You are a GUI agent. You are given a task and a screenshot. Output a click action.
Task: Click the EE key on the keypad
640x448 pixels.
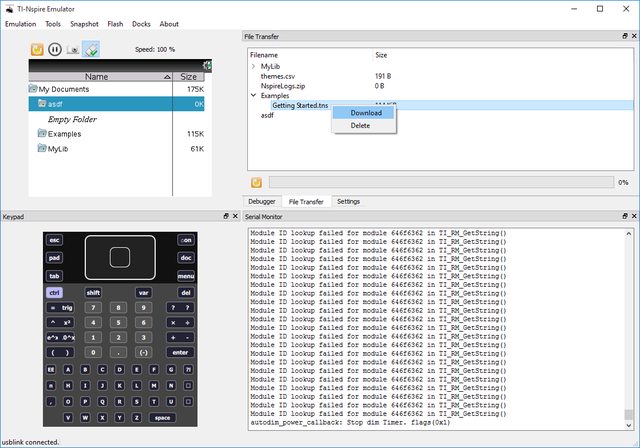click(x=51, y=370)
